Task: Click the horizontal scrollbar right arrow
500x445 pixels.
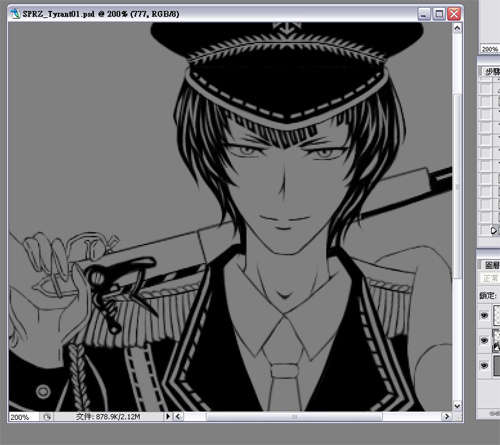Action: (x=447, y=416)
